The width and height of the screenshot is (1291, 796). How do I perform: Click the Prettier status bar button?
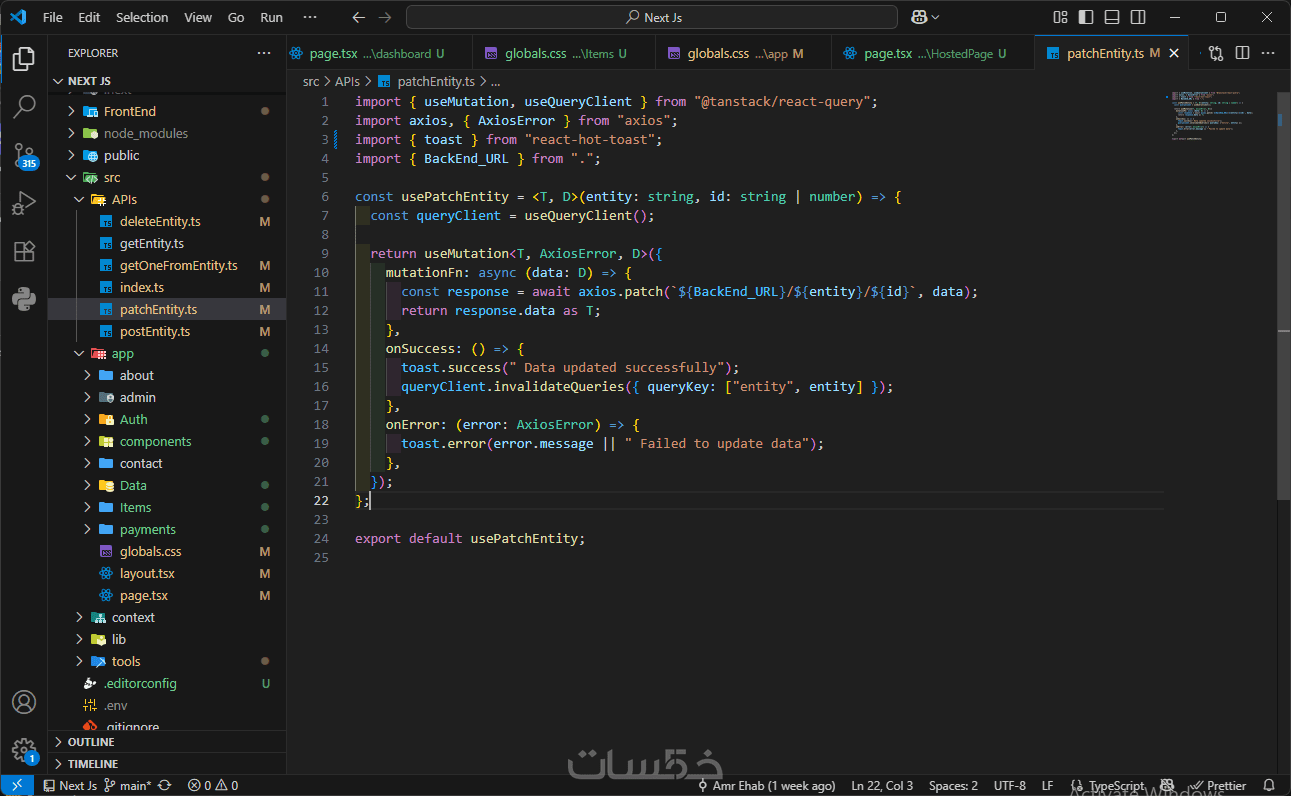[x=1218, y=786]
